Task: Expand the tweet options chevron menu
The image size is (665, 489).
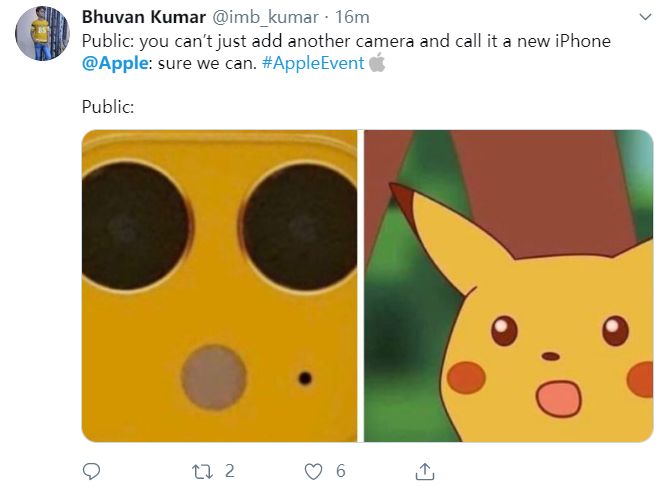Action: (x=645, y=17)
